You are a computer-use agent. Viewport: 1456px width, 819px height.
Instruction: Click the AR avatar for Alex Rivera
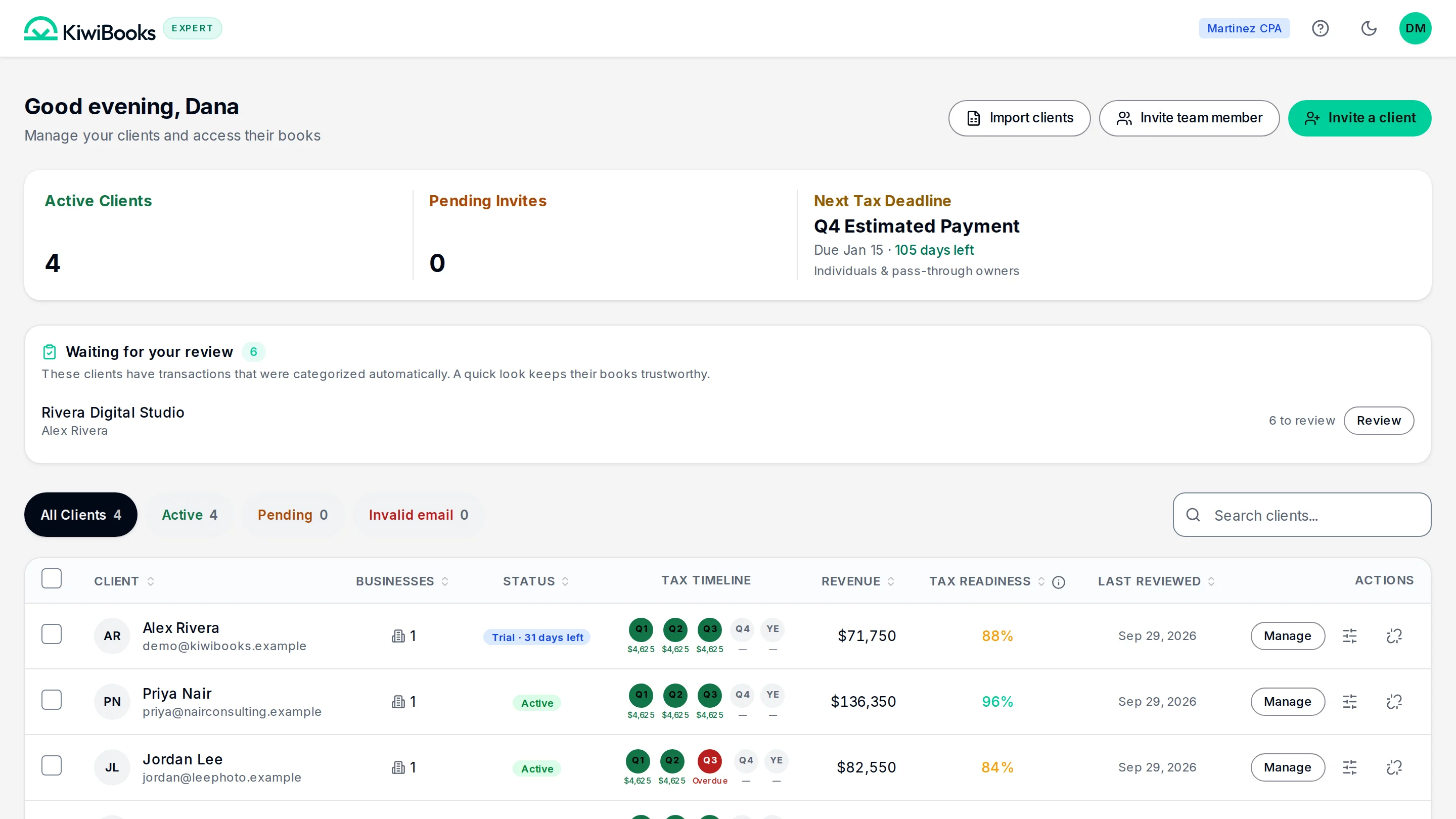(x=112, y=636)
